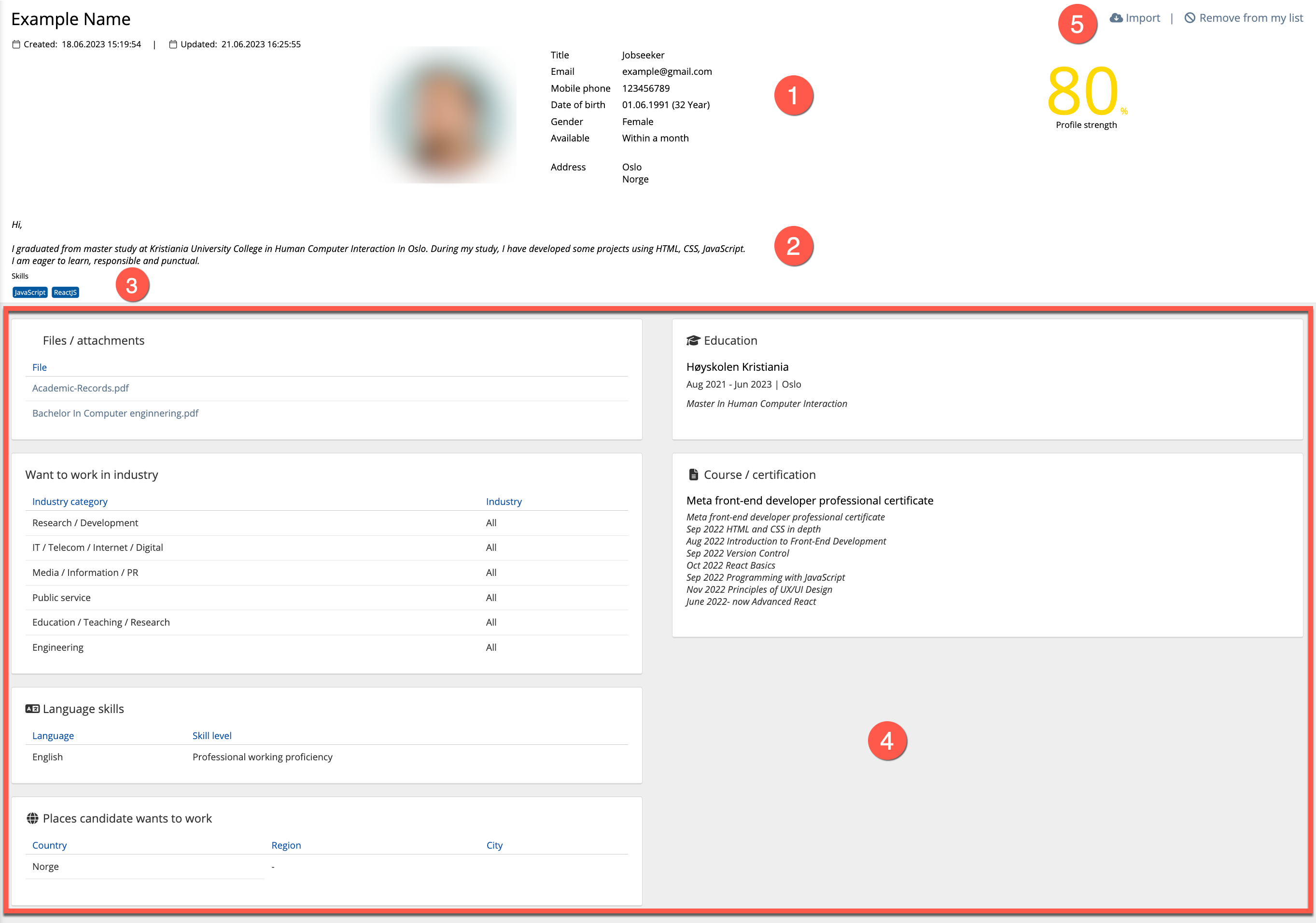1316x923 pixels.
Task: Click Meta front-end developer professional certificate title
Action: click(x=809, y=501)
